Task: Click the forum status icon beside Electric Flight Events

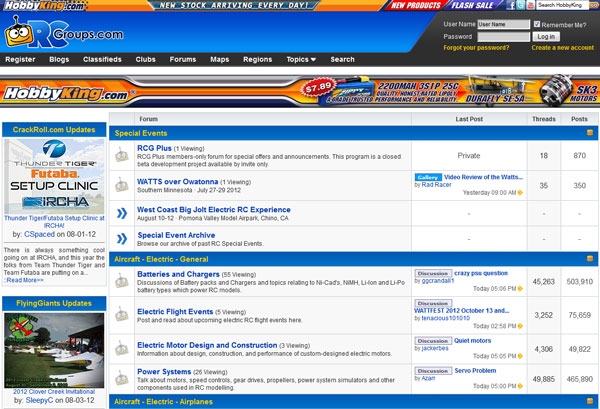Action: (122, 315)
